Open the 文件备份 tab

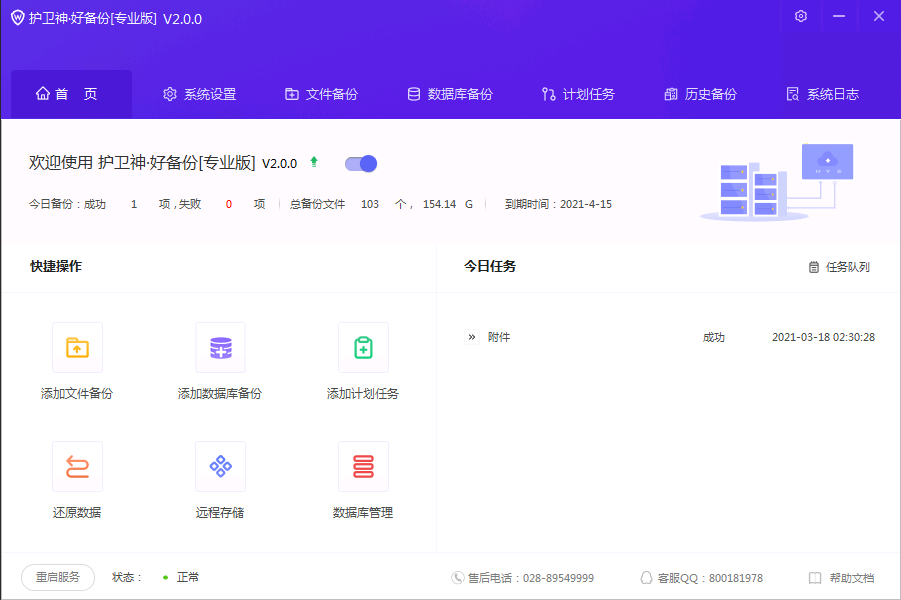click(x=321, y=95)
